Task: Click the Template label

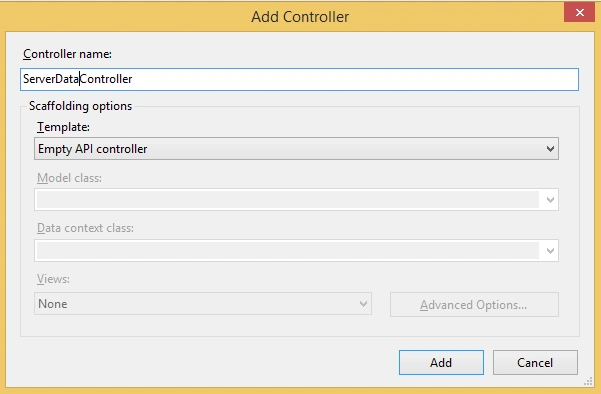Action: (x=63, y=127)
